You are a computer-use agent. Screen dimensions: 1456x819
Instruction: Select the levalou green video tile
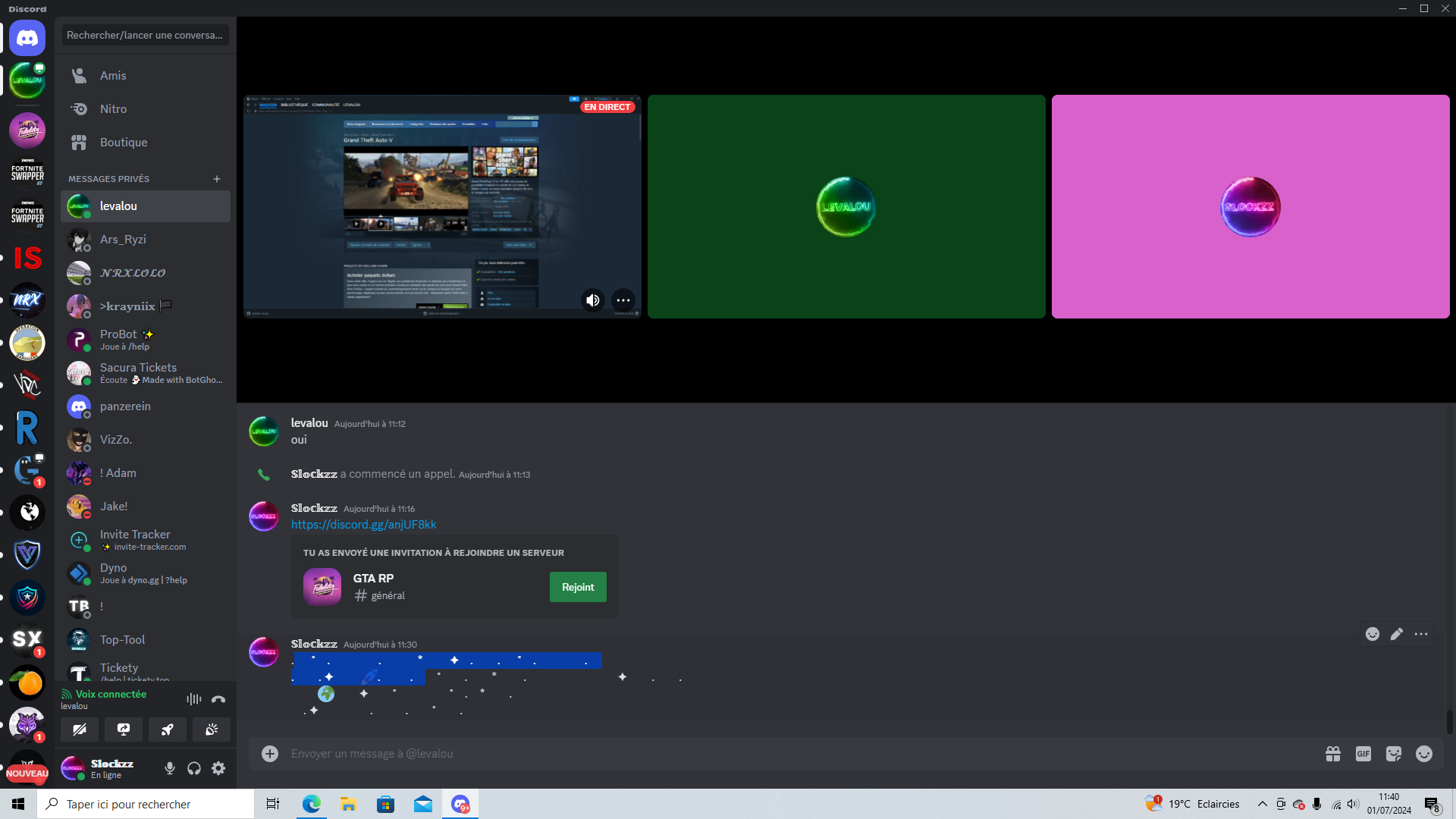click(846, 206)
